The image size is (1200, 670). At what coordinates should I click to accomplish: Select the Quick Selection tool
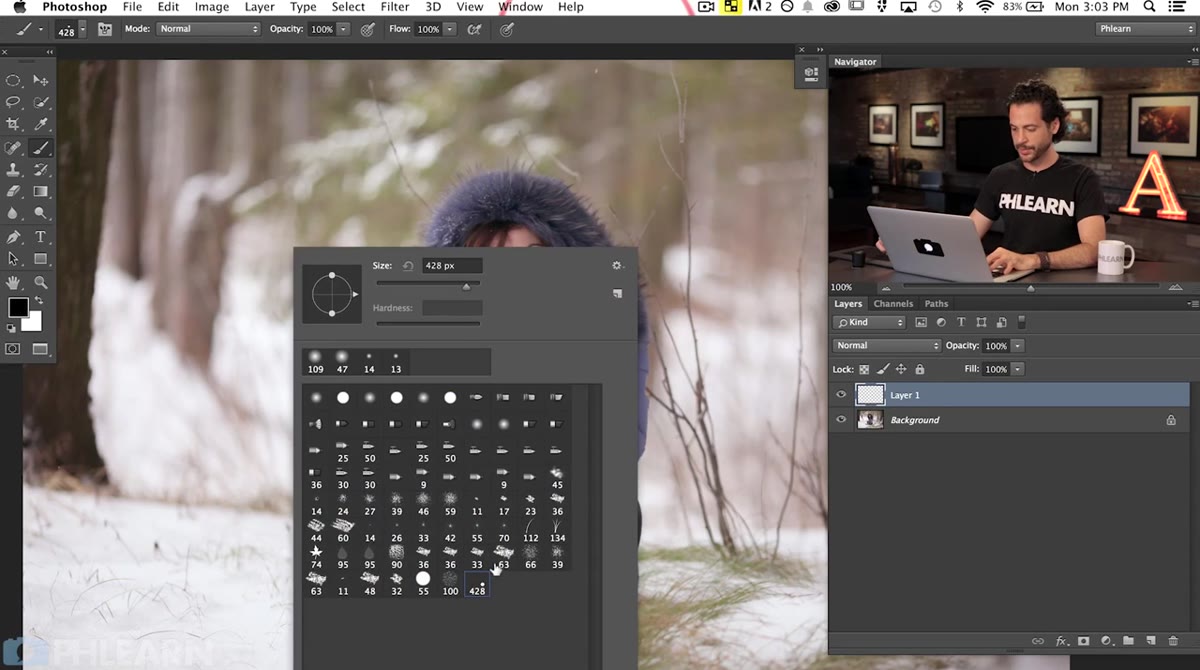[41, 102]
